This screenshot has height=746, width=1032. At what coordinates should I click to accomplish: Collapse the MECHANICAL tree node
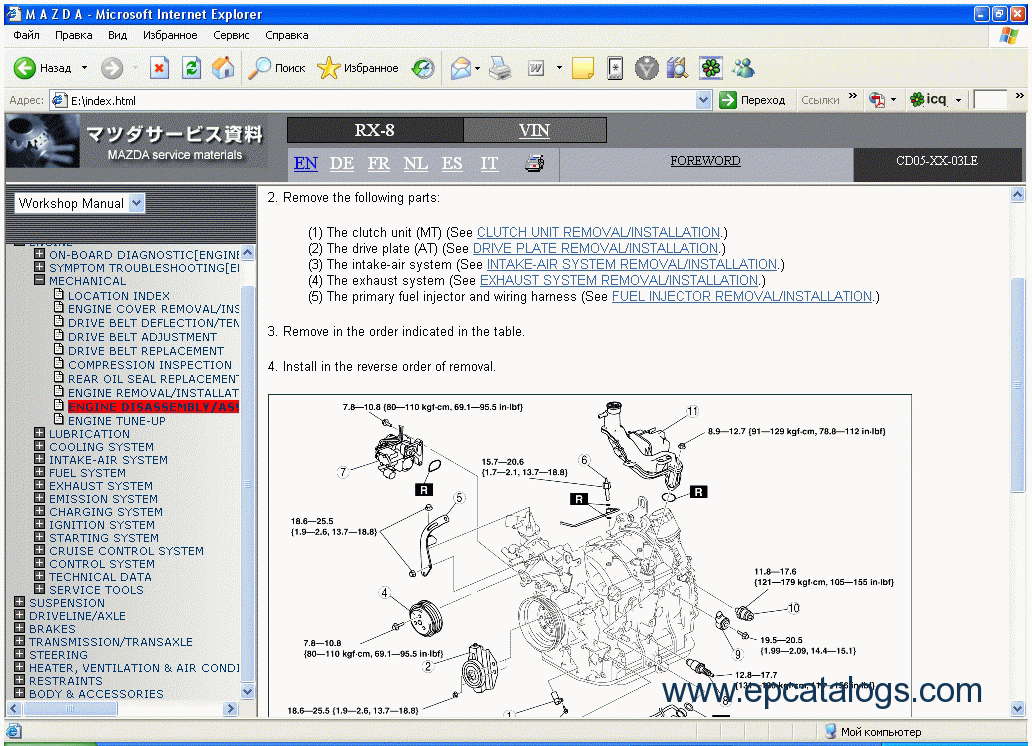pos(39,280)
